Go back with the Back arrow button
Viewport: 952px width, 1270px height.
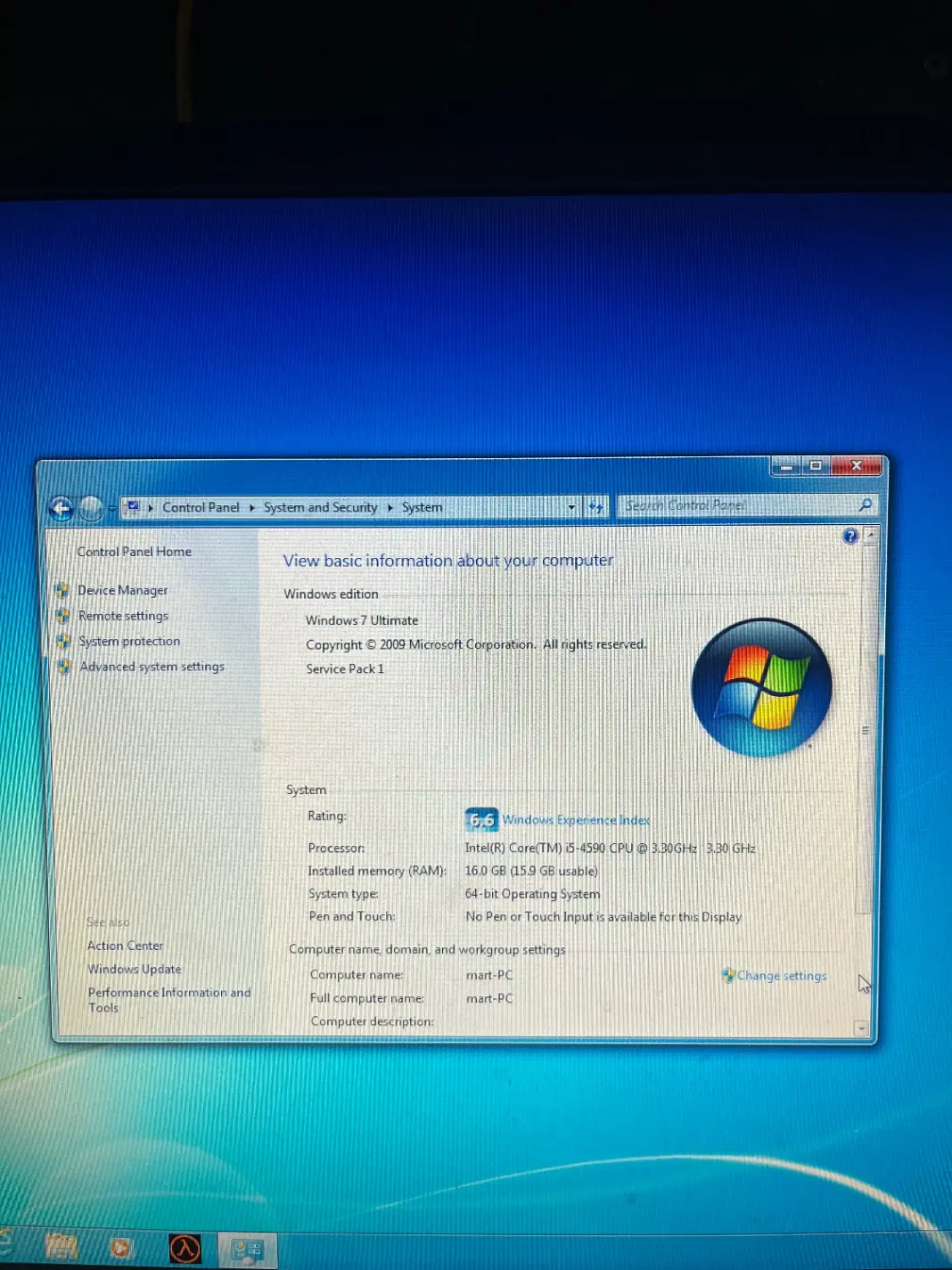pos(62,509)
